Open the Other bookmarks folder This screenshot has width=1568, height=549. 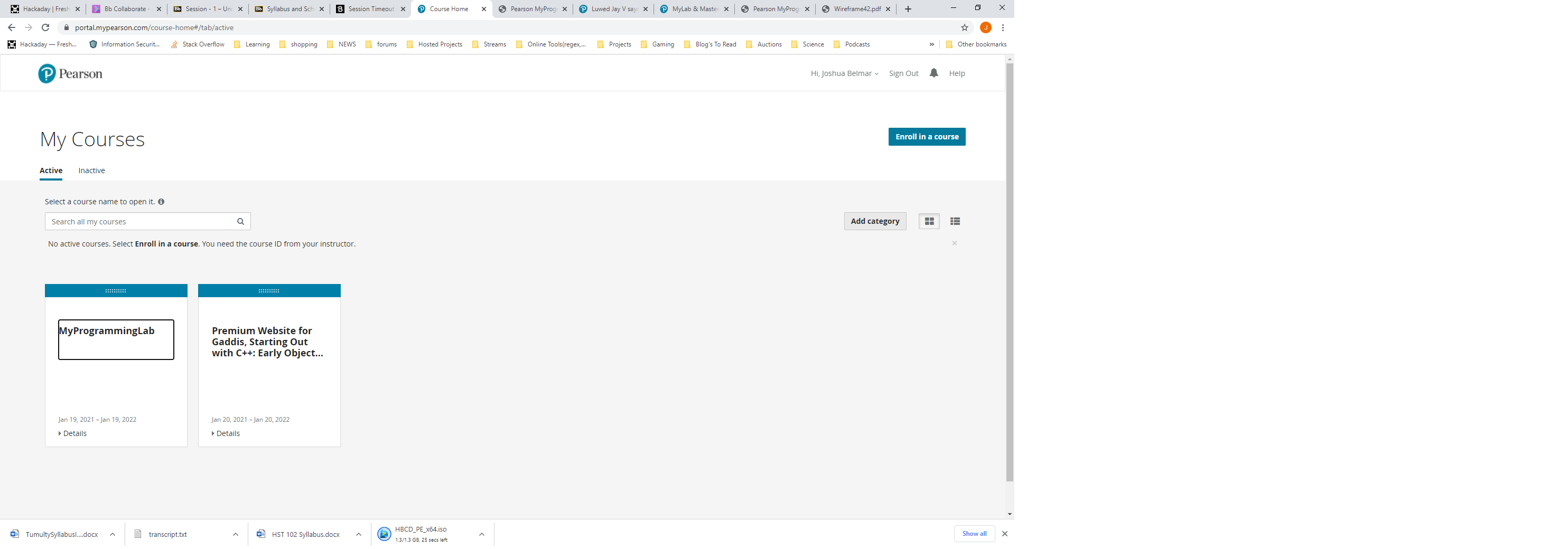point(976,44)
